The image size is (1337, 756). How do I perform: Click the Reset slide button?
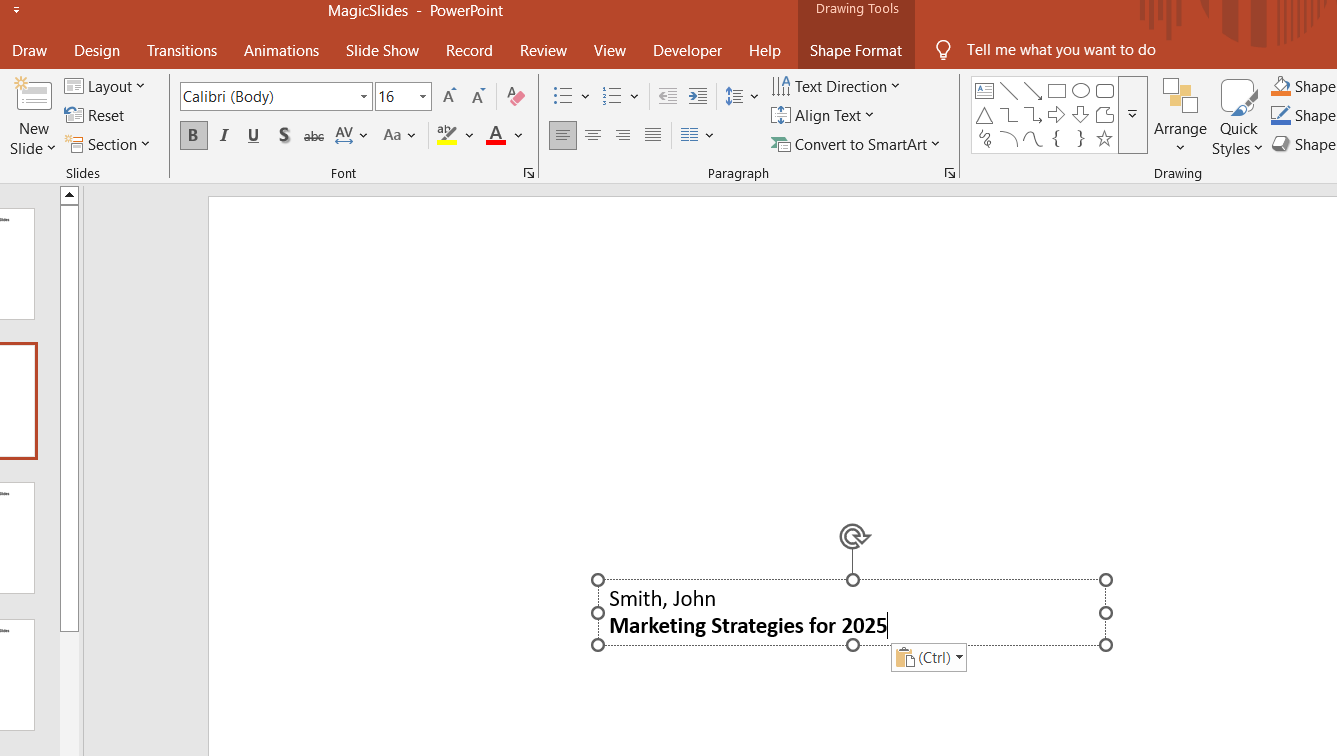[x=95, y=115]
